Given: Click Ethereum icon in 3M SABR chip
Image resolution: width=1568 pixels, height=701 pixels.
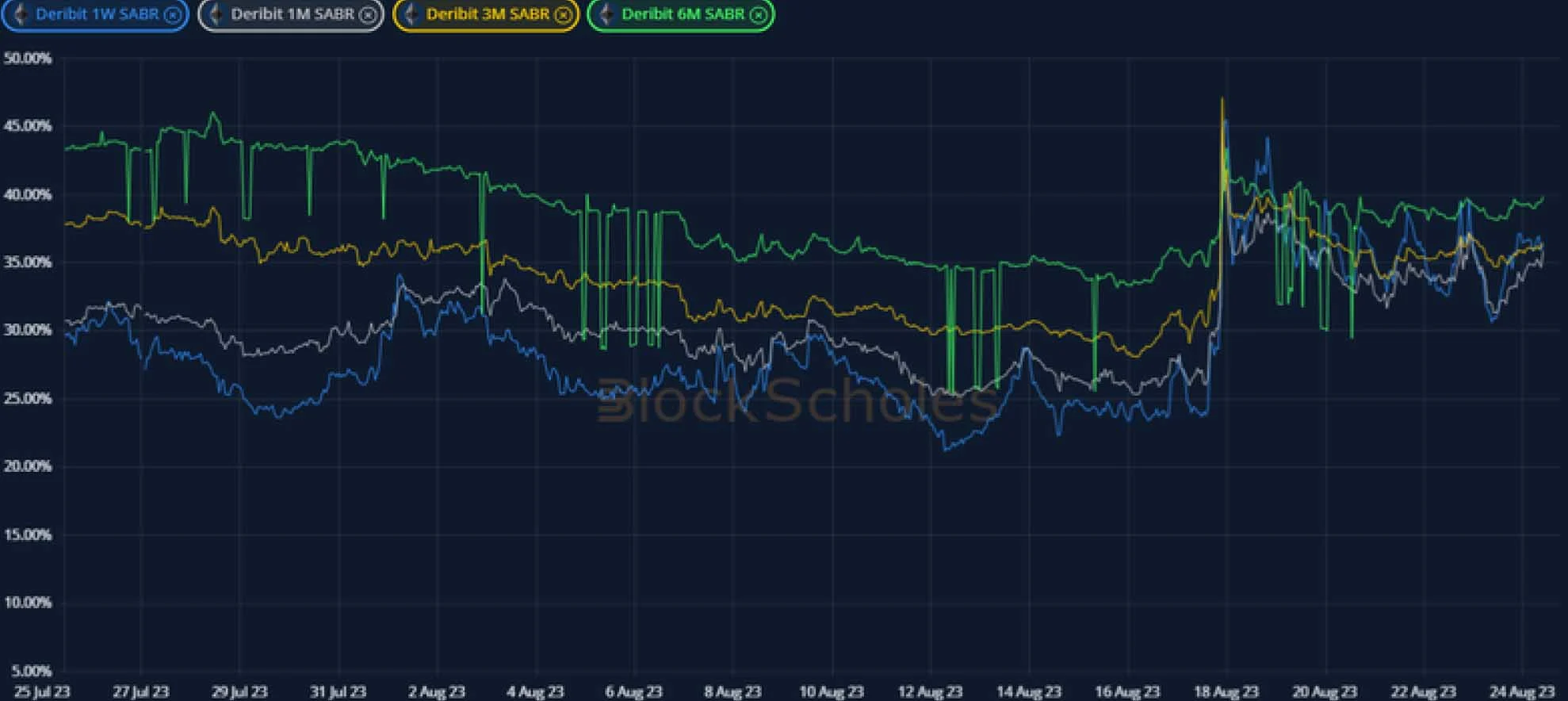Looking at the screenshot, I should (x=411, y=14).
